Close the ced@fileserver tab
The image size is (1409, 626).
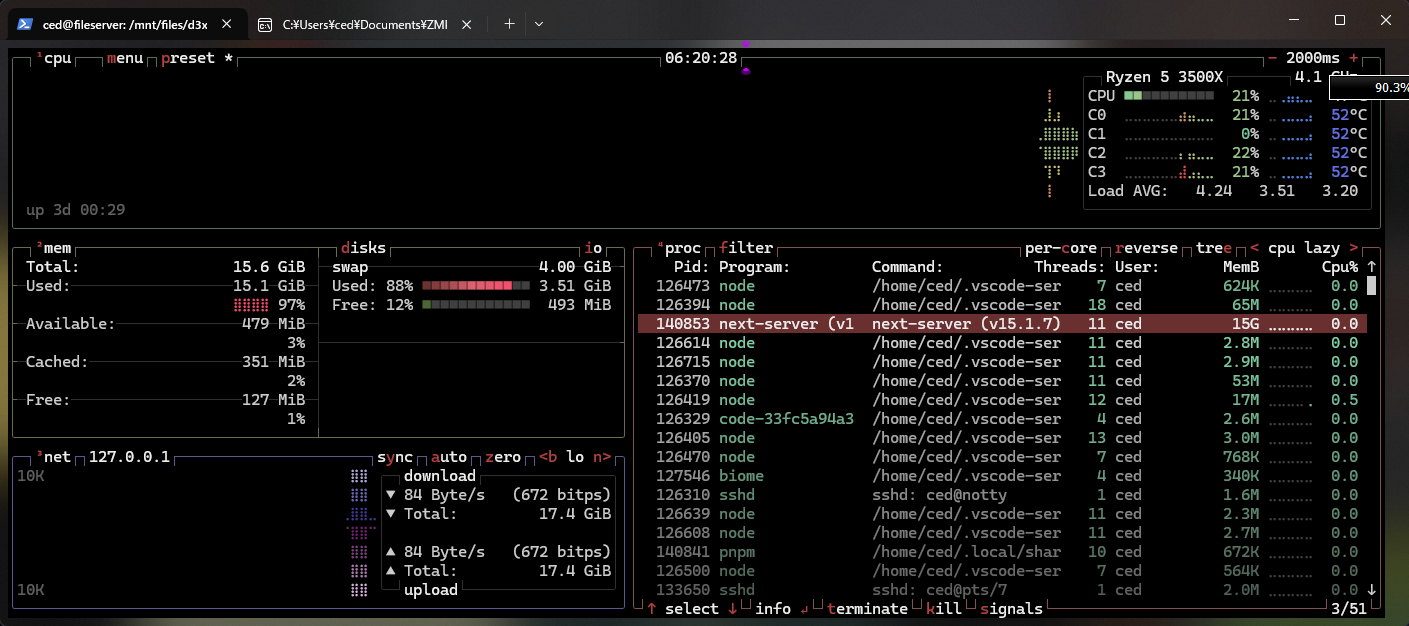coord(228,24)
